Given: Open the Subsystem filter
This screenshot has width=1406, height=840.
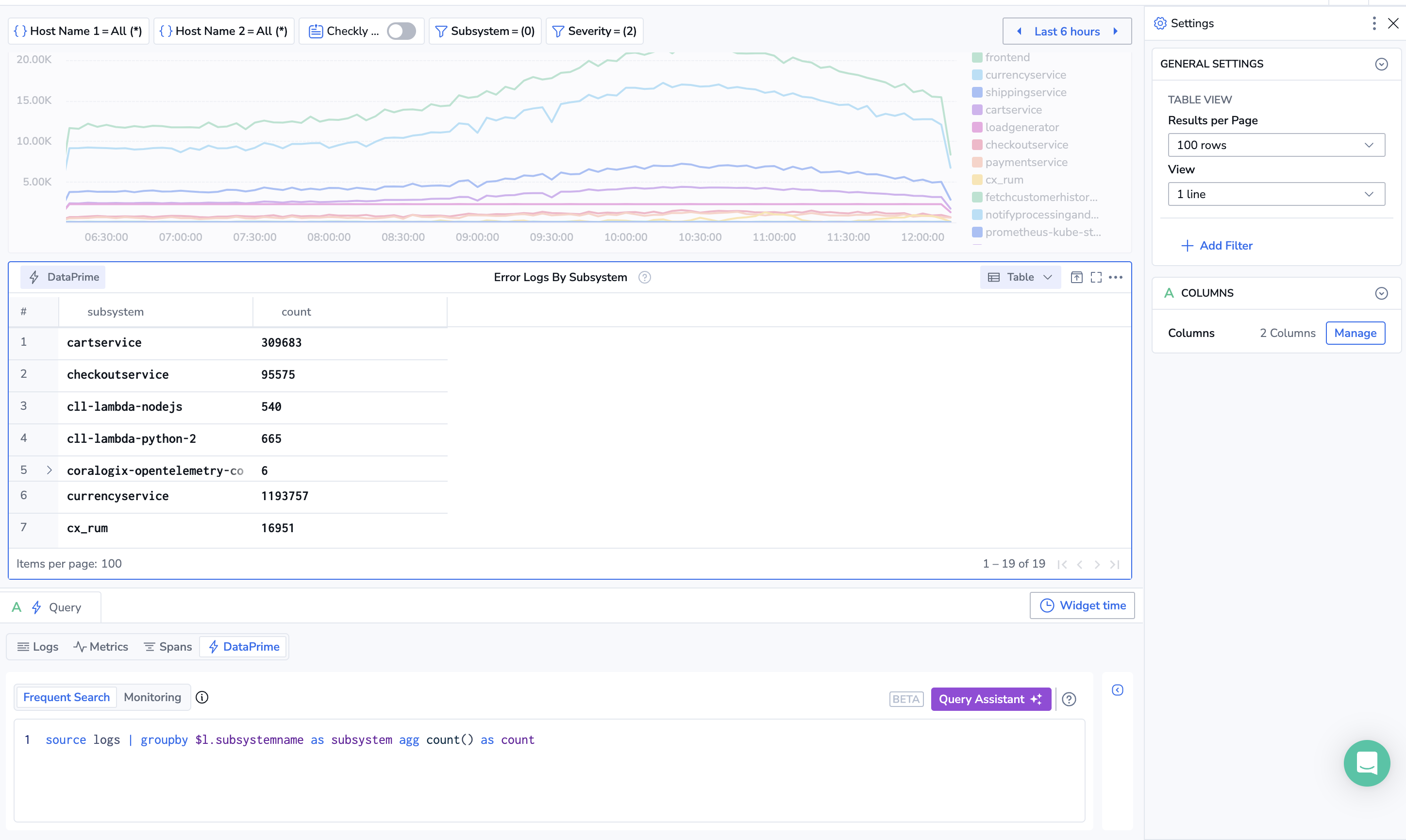Looking at the screenshot, I should click(485, 31).
